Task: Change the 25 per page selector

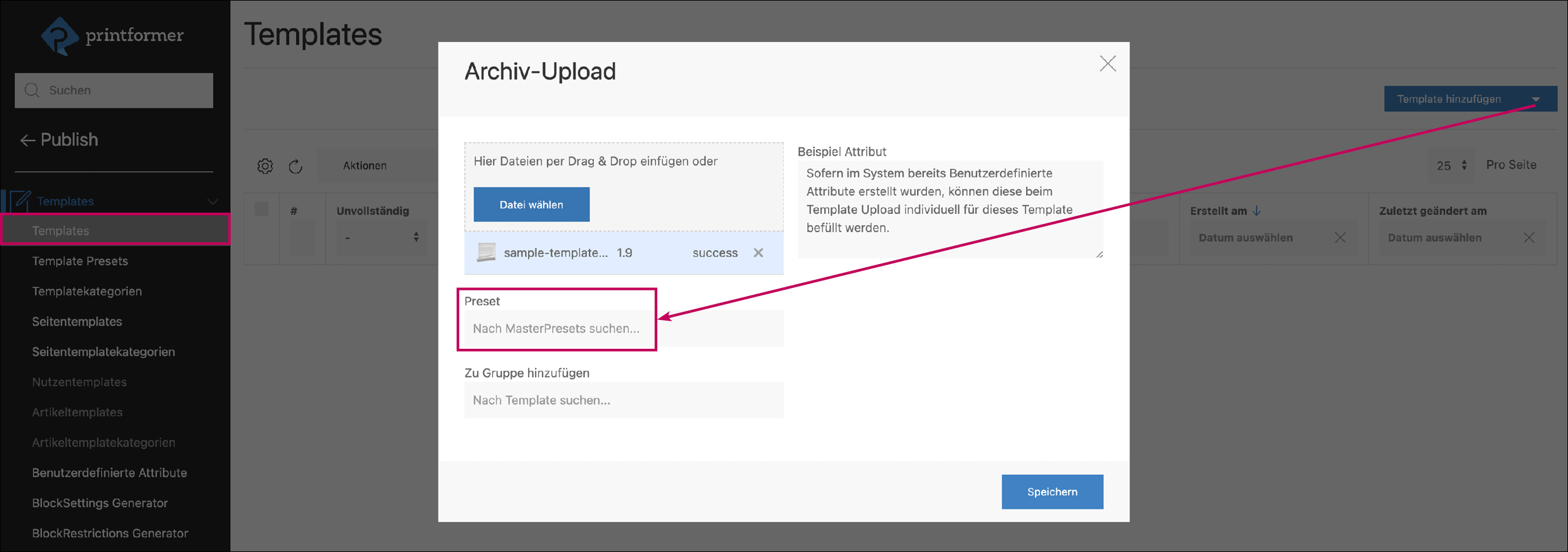Action: 1451,166
